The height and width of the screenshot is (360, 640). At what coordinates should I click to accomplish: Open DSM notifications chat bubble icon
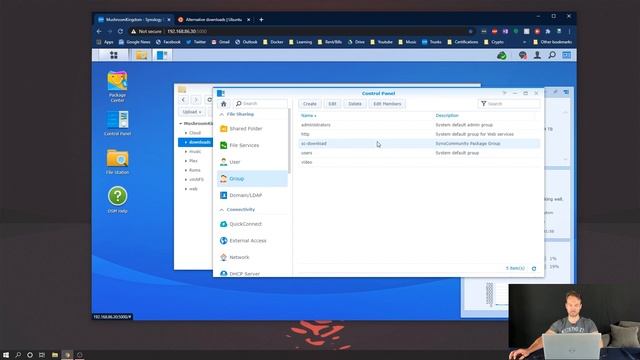[x=522, y=55]
